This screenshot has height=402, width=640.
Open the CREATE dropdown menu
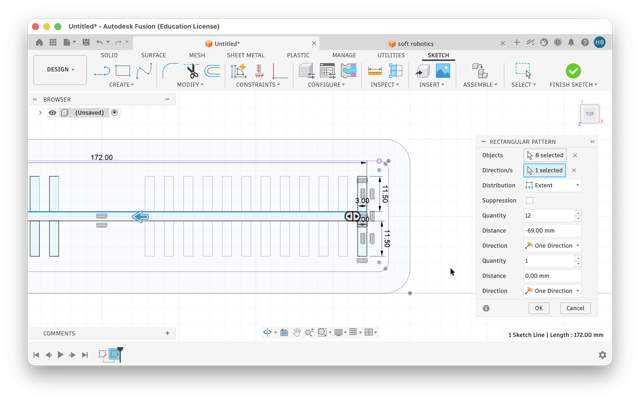click(121, 84)
